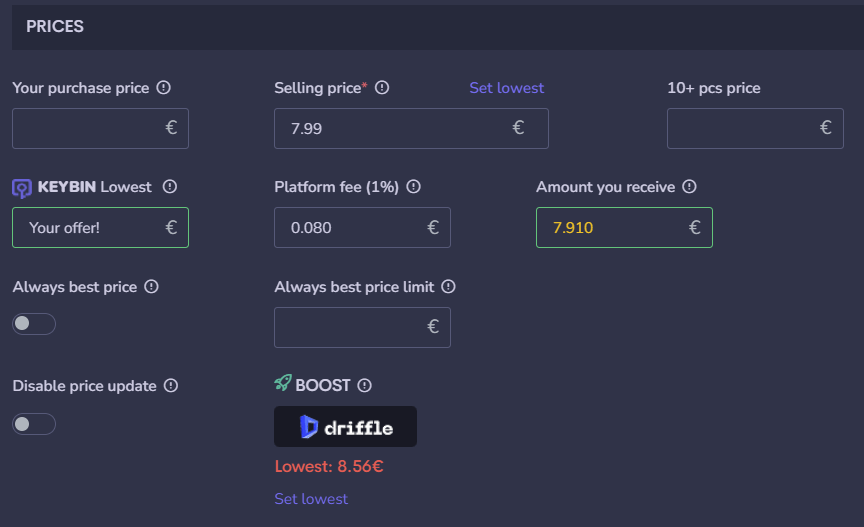Select the driffle boost button
This screenshot has height=527, width=864.
[x=345, y=427]
